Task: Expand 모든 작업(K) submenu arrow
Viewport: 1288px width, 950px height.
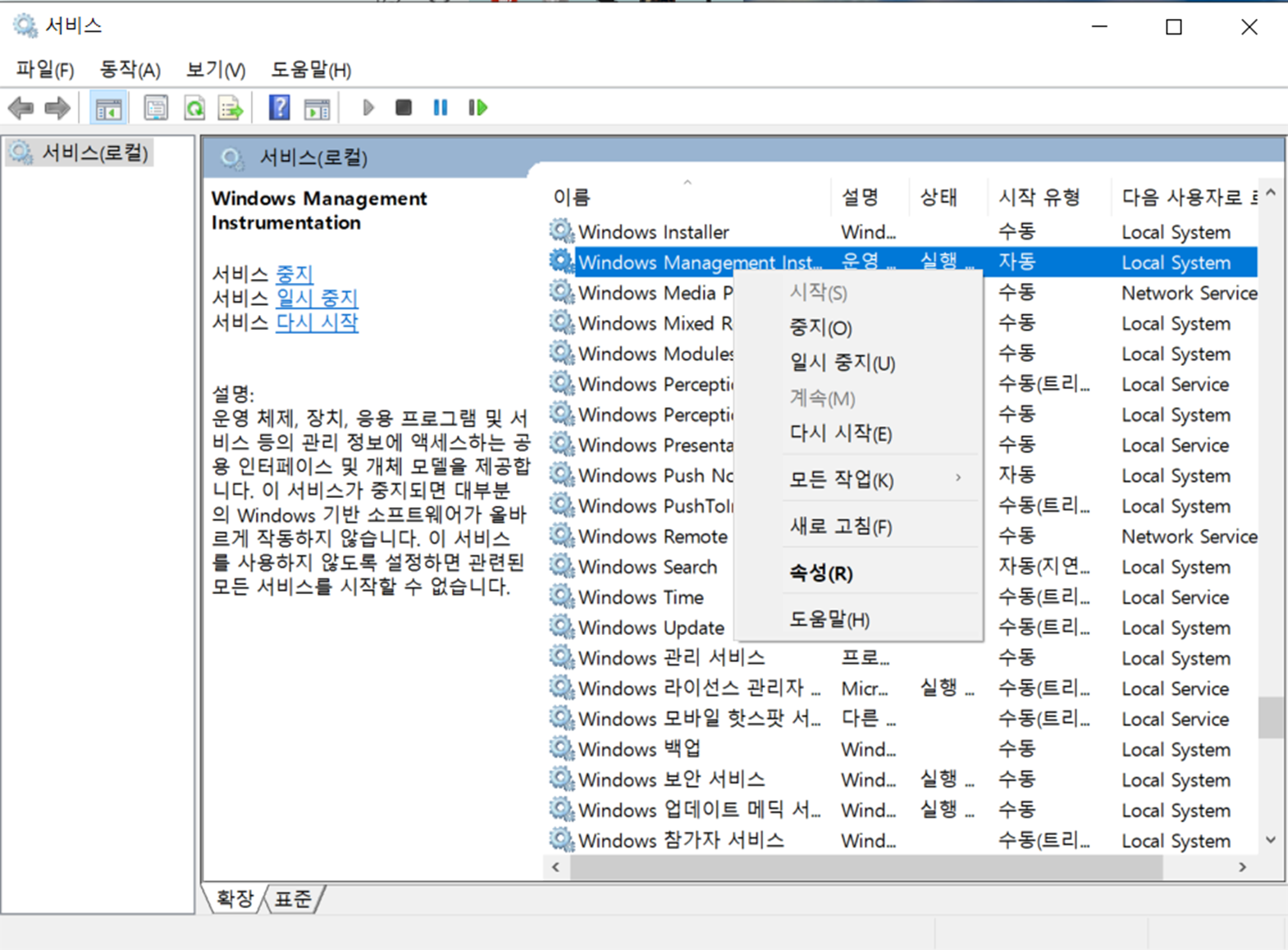Action: (x=957, y=477)
